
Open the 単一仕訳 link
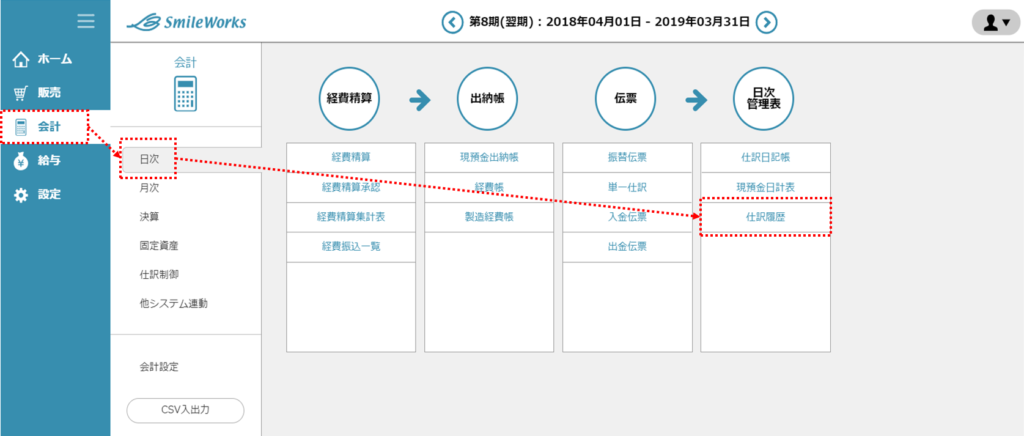click(628, 188)
